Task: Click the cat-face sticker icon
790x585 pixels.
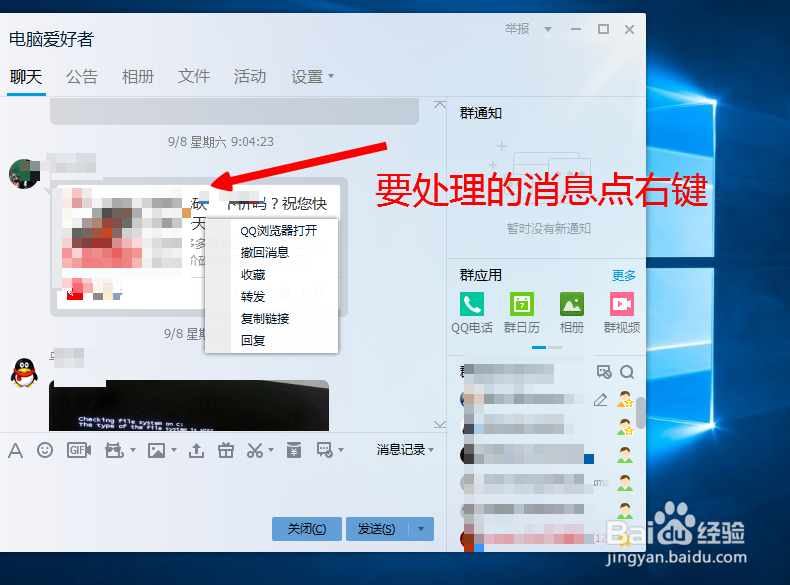Action: 114,450
